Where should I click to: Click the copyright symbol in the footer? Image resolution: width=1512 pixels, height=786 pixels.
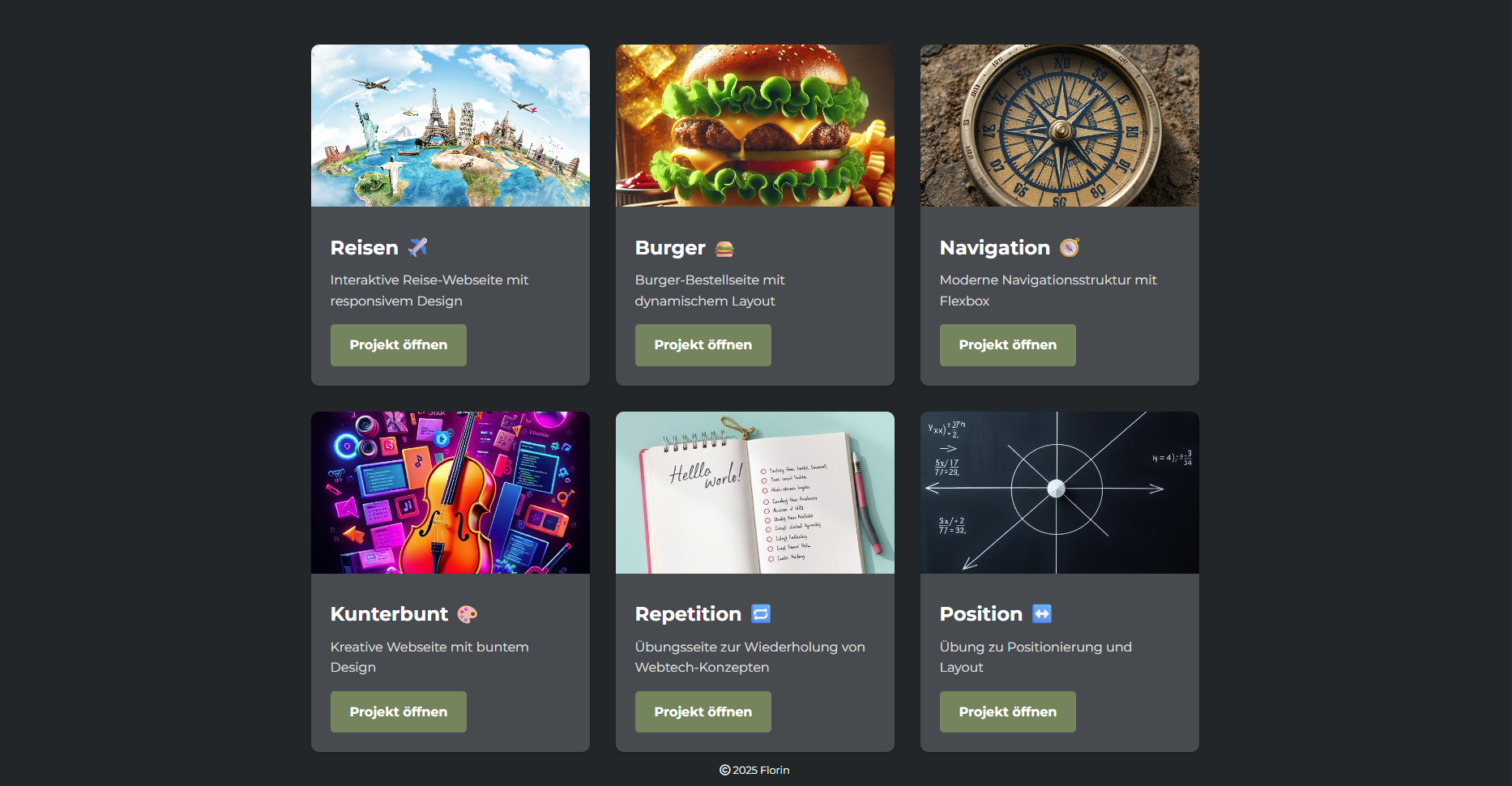[725, 770]
